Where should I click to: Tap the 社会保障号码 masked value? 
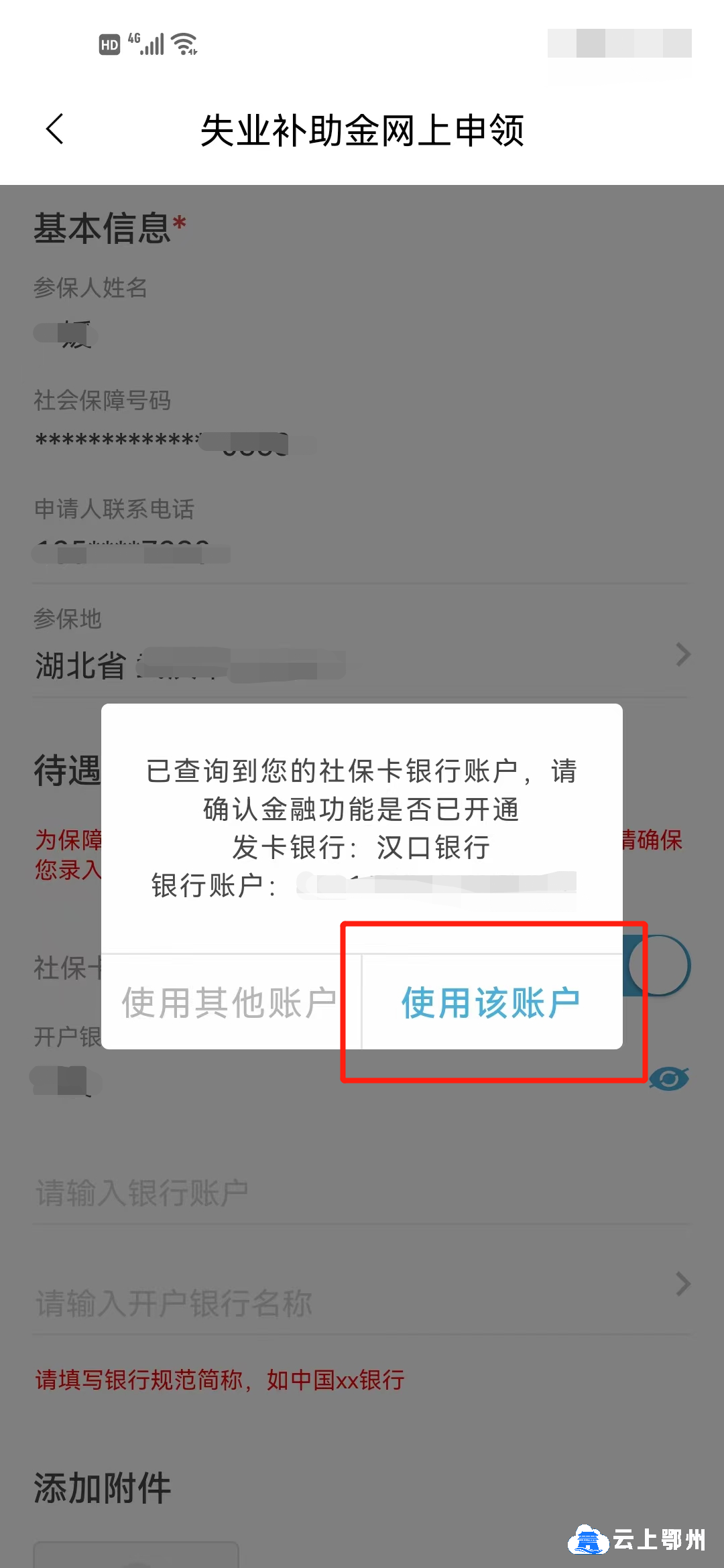click(162, 442)
